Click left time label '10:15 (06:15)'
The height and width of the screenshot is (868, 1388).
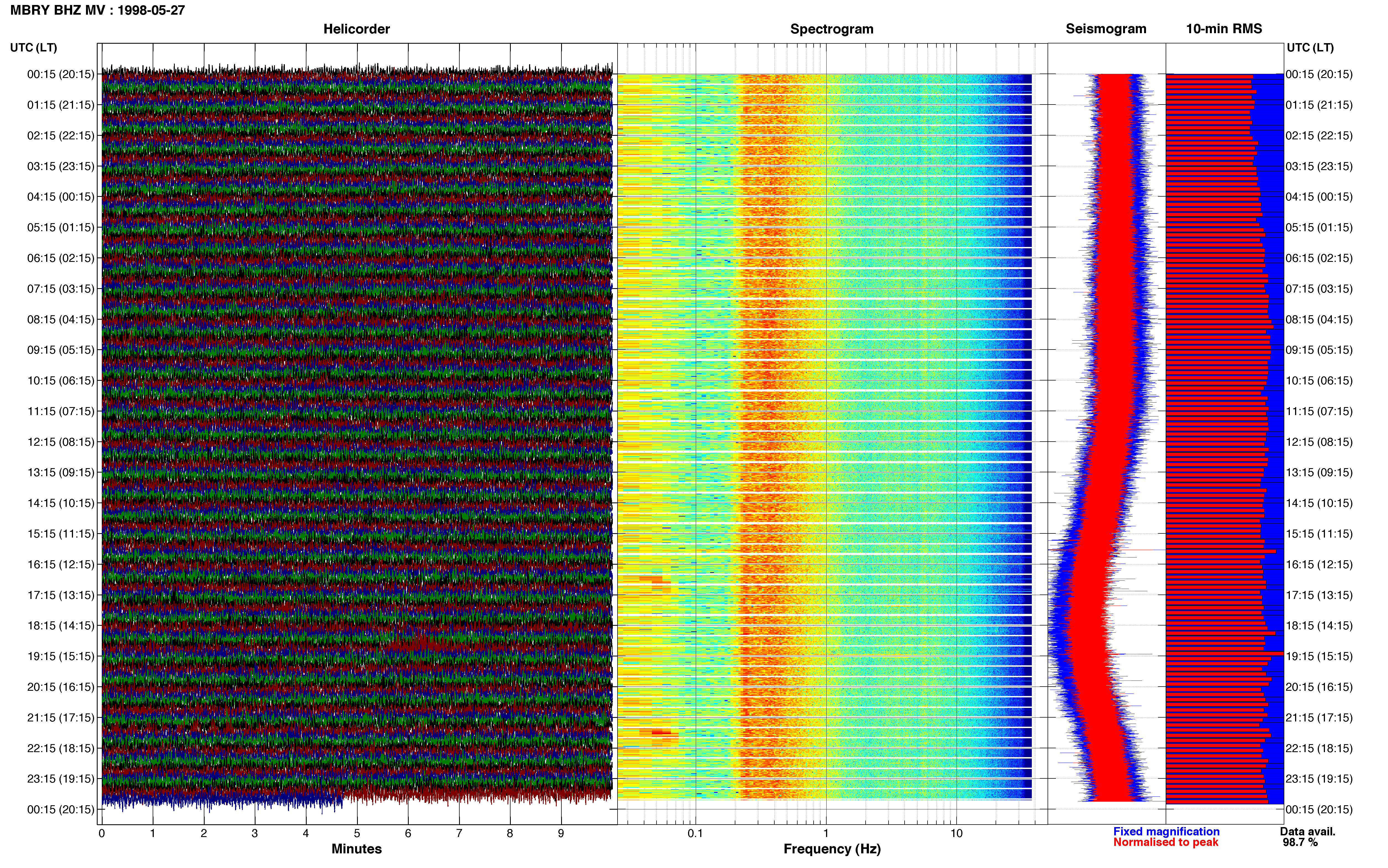coord(61,380)
